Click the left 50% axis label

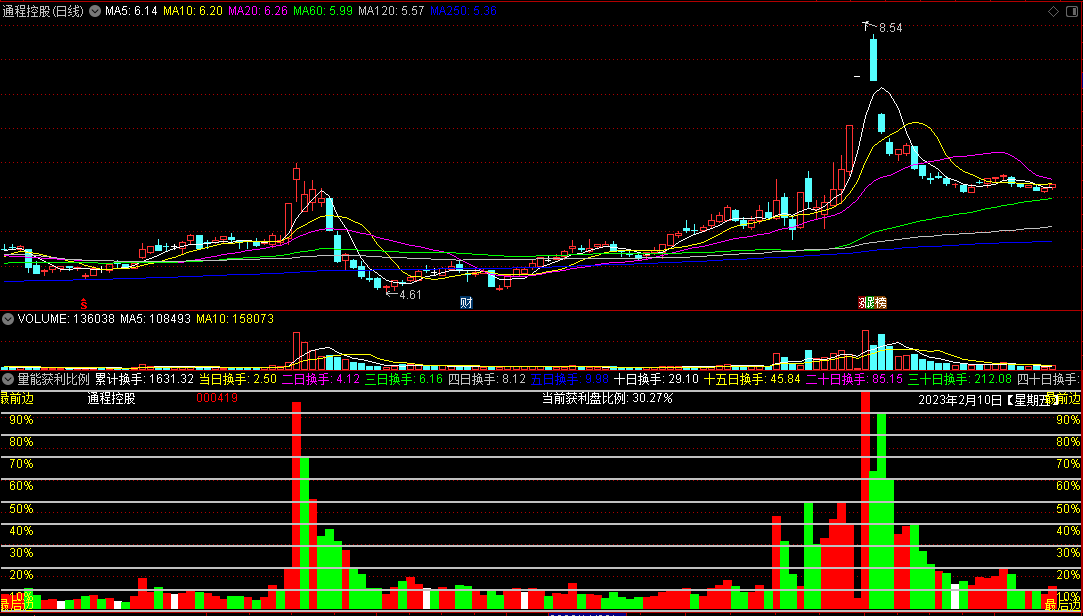point(21,509)
